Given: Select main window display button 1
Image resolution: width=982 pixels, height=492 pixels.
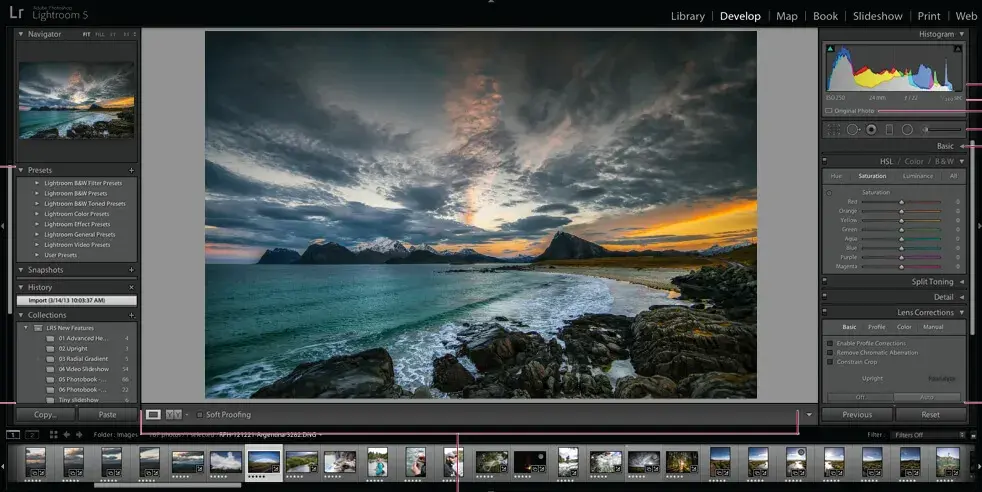Looking at the screenshot, I should coord(13,434).
